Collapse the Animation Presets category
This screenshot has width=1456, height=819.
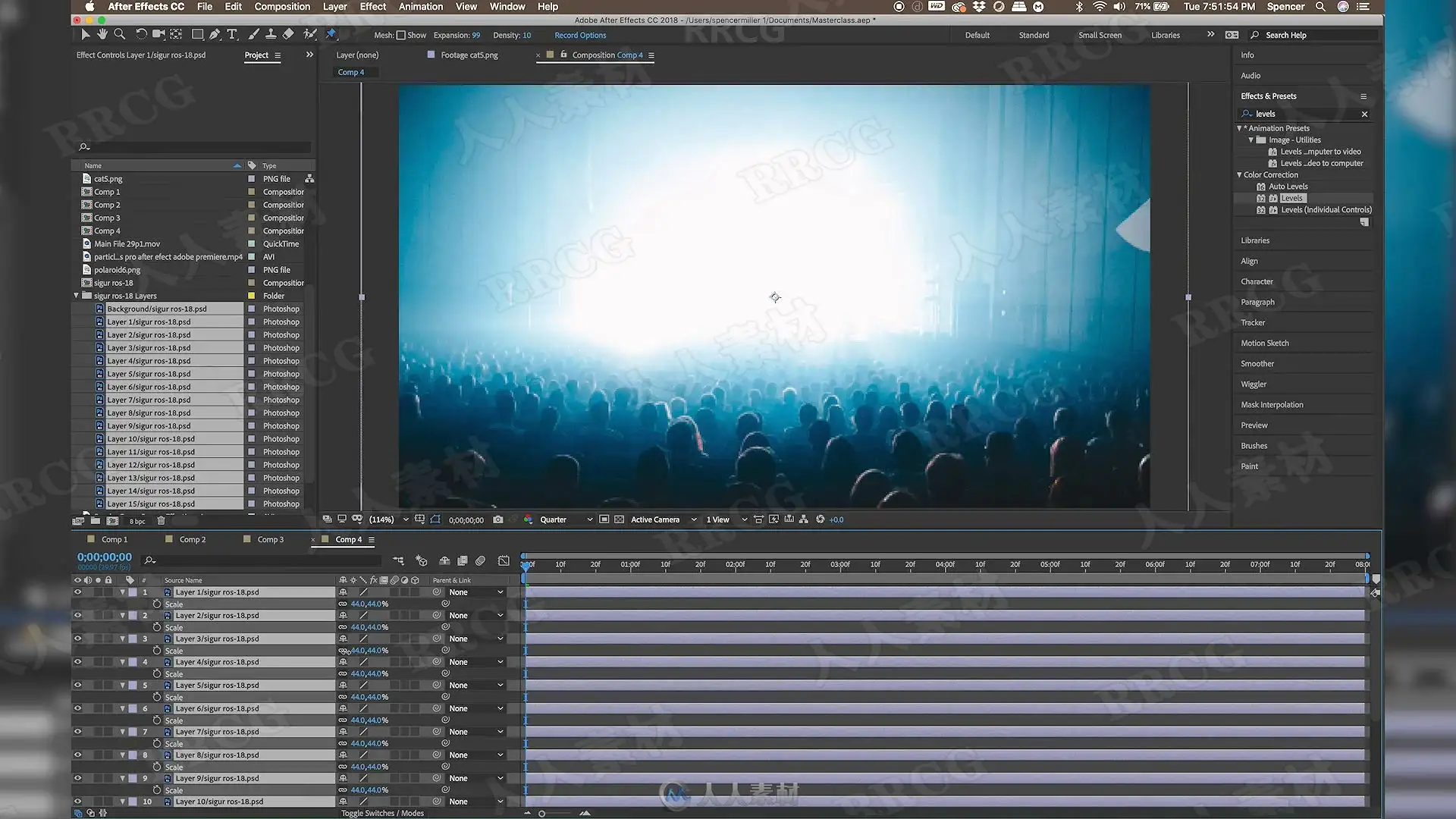1239,128
